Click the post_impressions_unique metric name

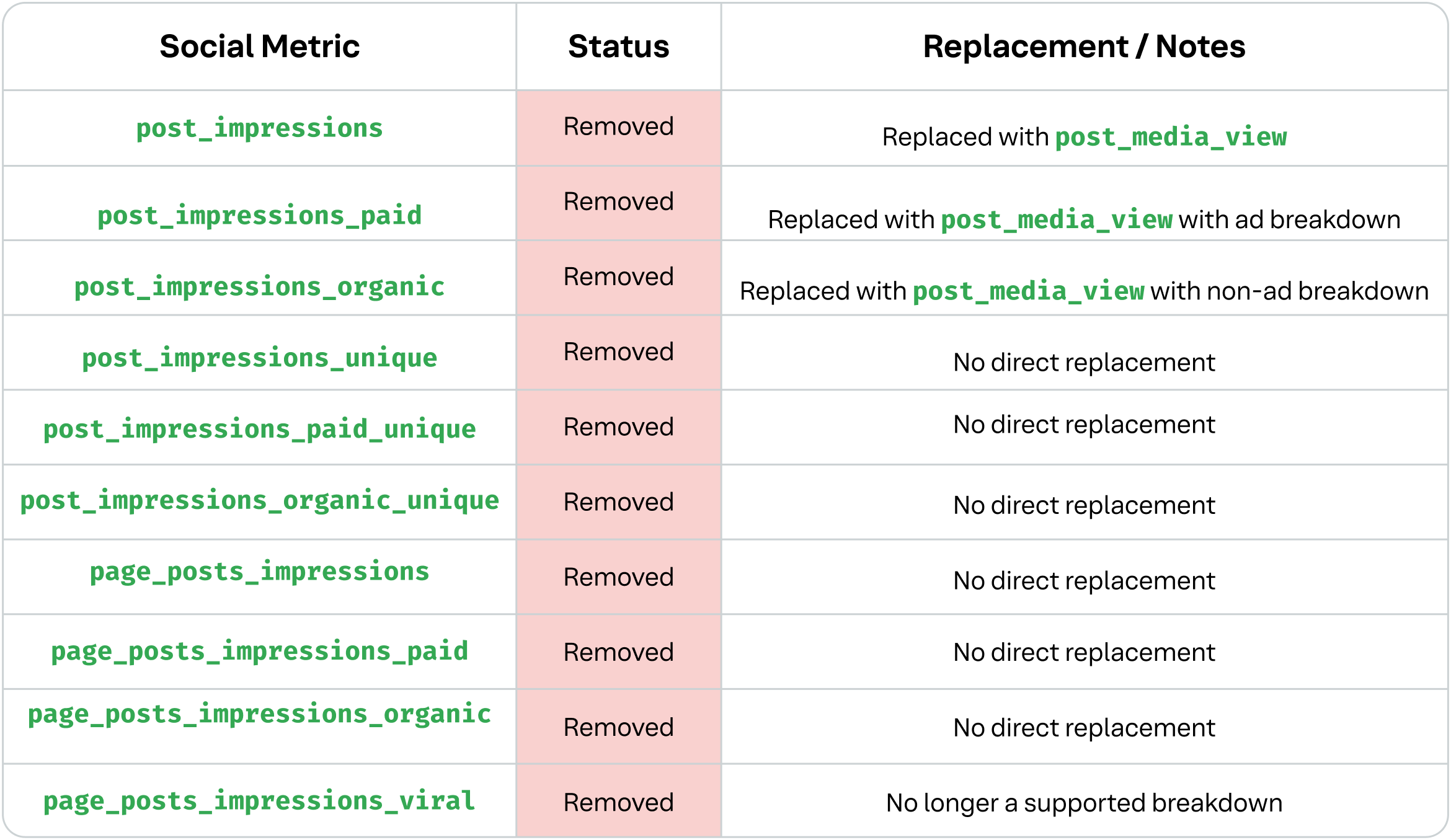(259, 358)
